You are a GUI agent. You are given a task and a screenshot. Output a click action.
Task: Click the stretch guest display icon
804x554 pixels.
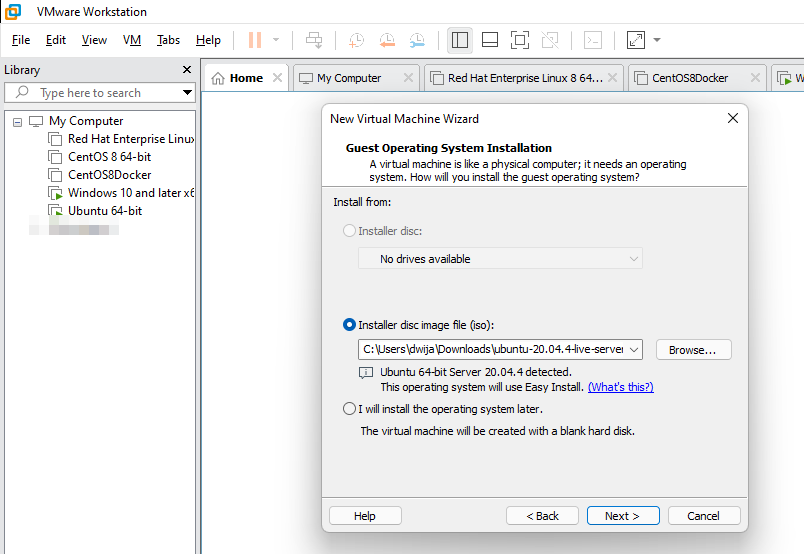click(636, 40)
